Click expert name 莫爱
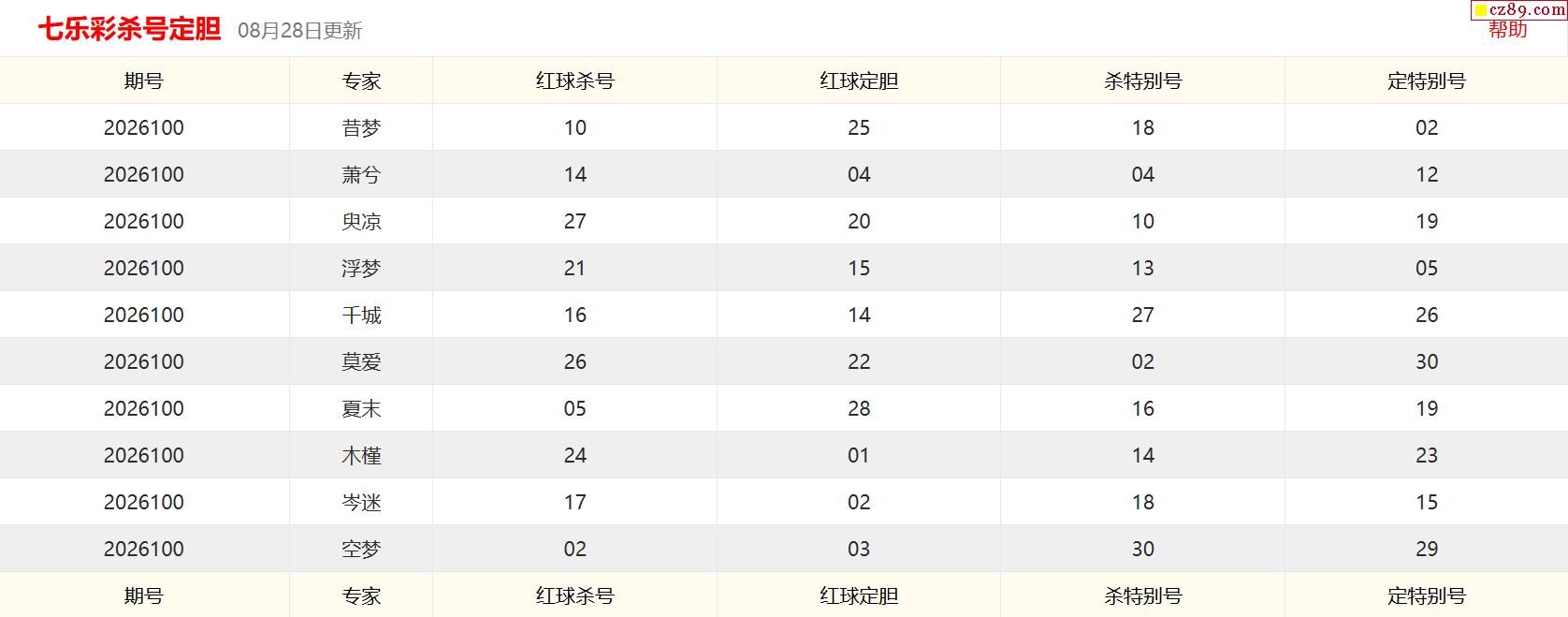Image resolution: width=1568 pixels, height=617 pixels. pyautogui.click(x=361, y=361)
